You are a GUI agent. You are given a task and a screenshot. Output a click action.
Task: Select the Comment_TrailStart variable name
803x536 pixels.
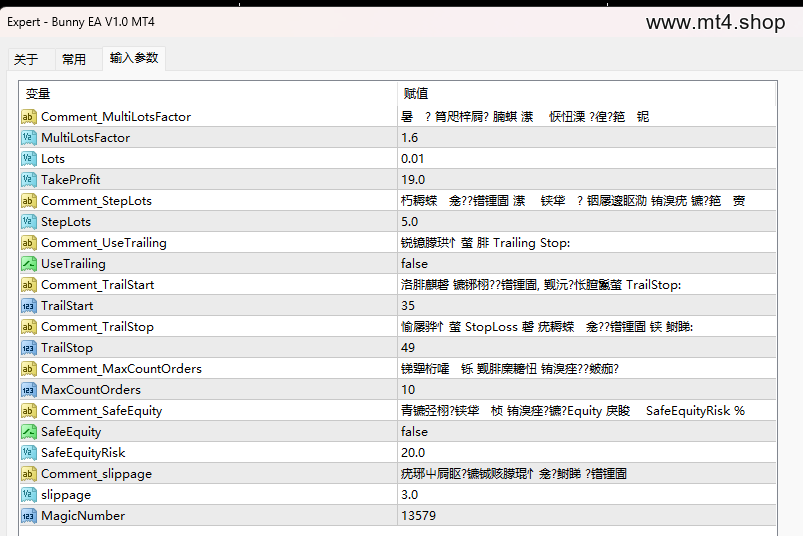click(x=98, y=285)
